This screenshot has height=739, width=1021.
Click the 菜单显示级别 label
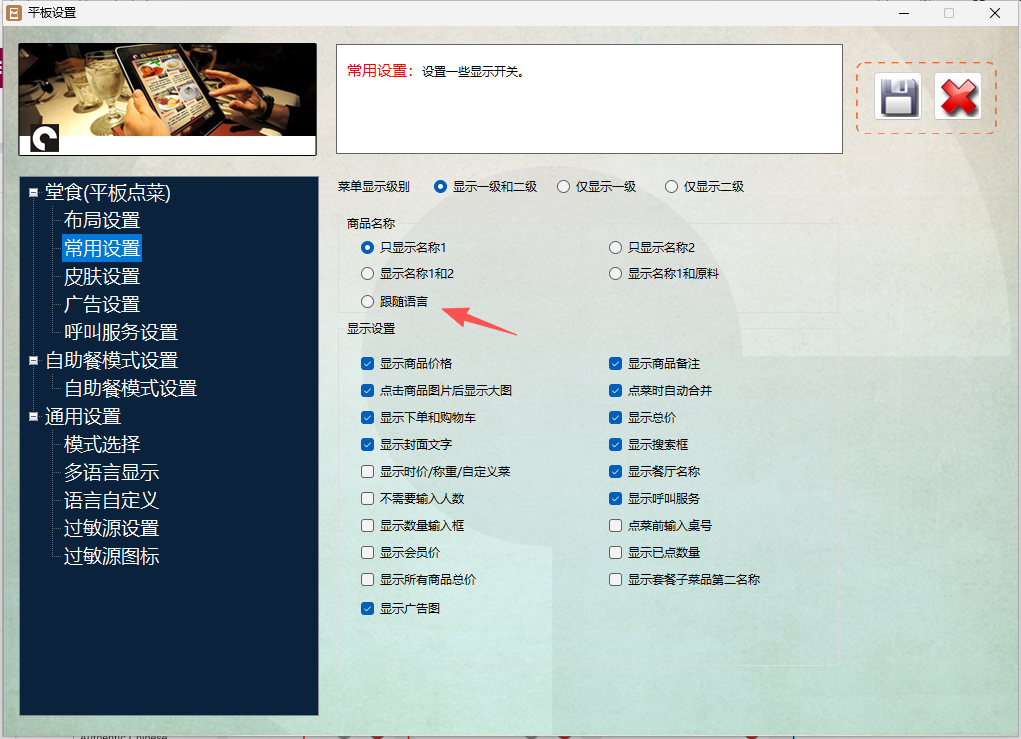click(x=374, y=187)
